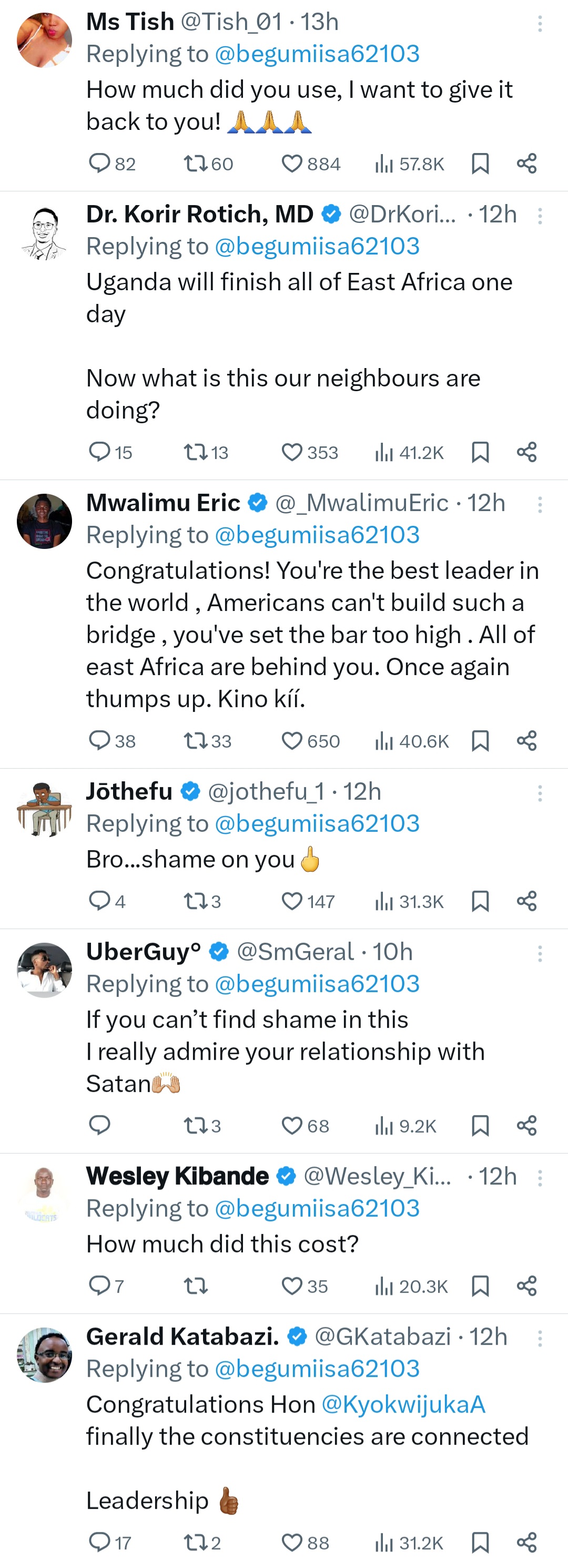Bookmark Ms Tish's reply
The width and height of the screenshot is (568, 1568).
pos(480,164)
